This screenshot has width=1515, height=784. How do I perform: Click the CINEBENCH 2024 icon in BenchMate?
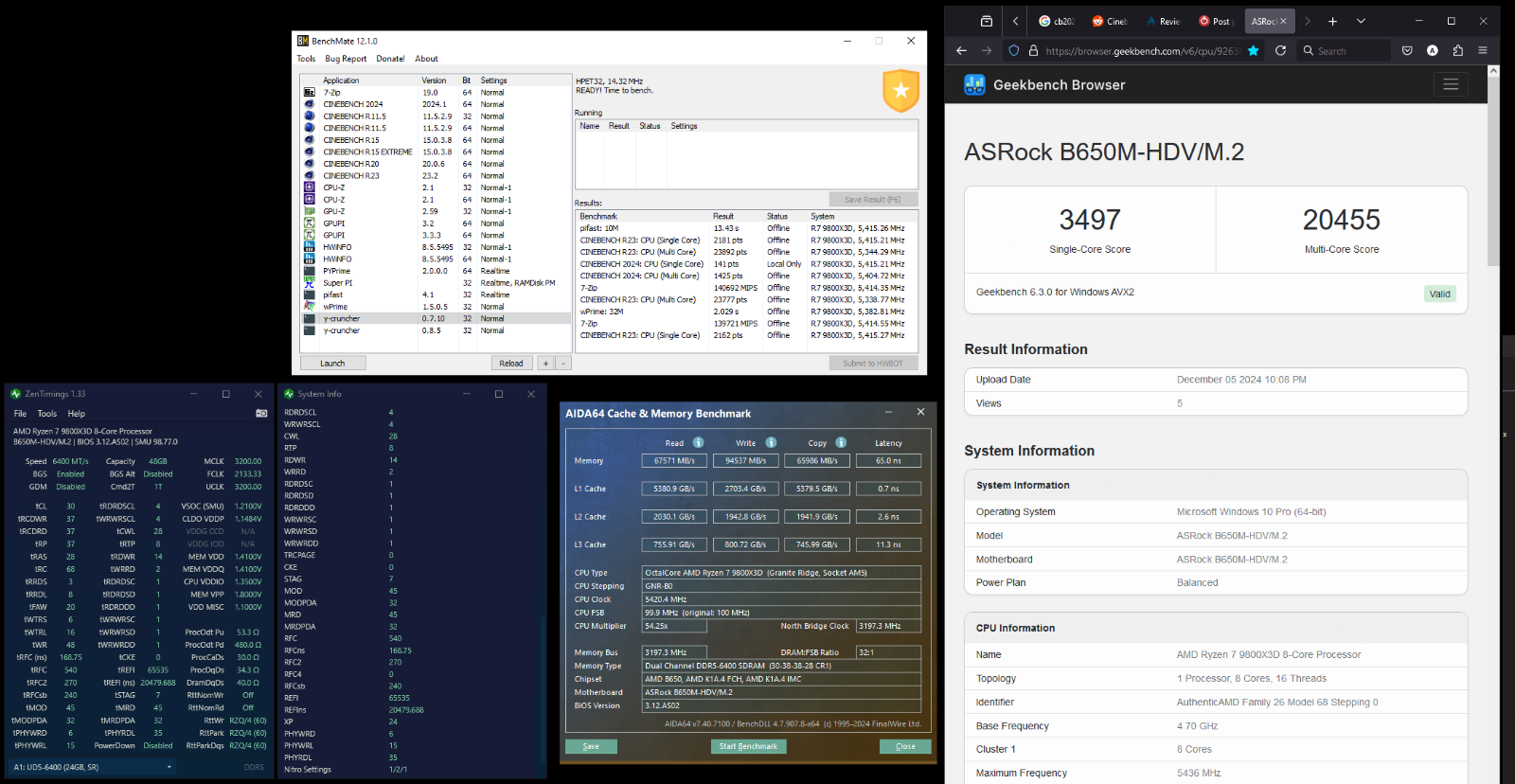pos(309,104)
